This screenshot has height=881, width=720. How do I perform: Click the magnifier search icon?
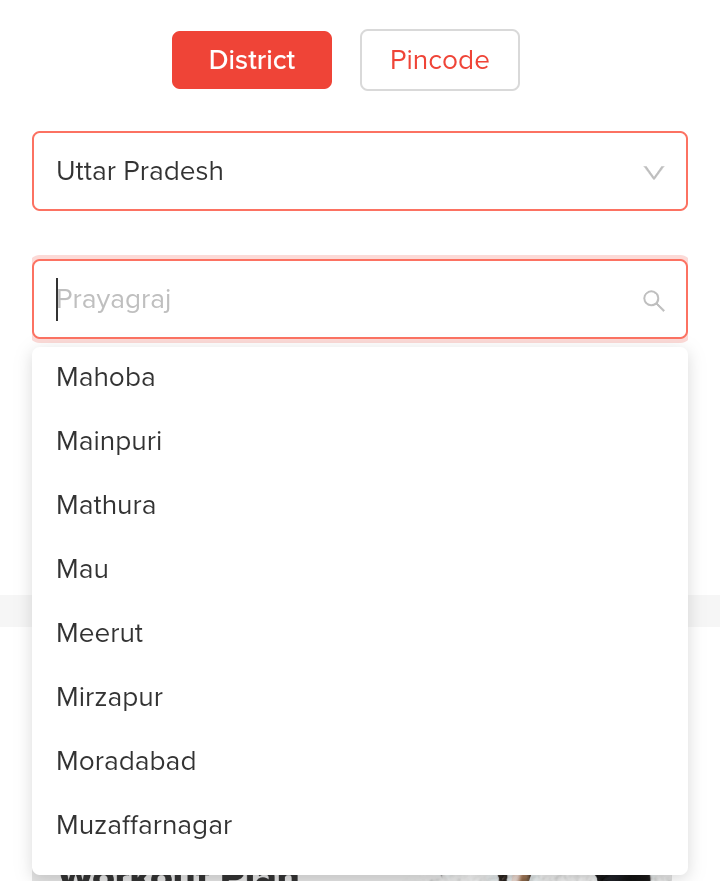click(x=654, y=300)
